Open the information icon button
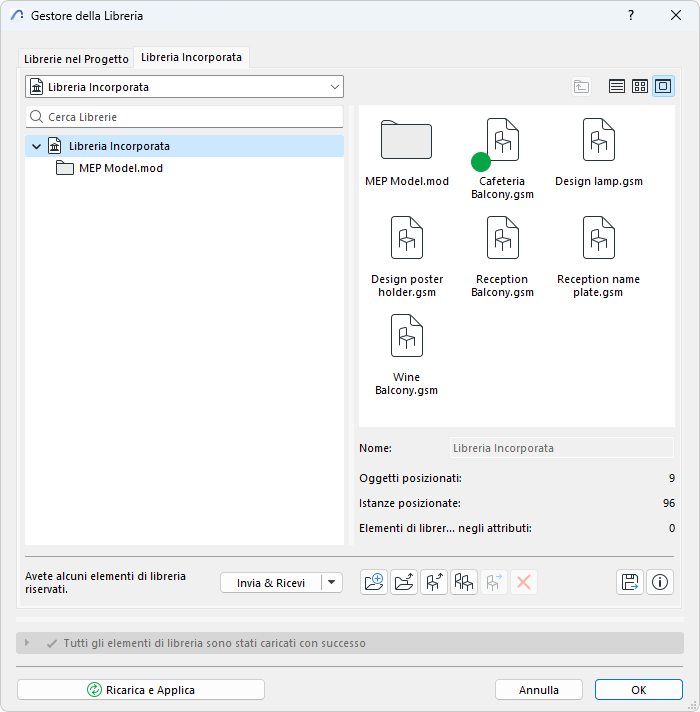This screenshot has width=700, height=712. pos(660,582)
